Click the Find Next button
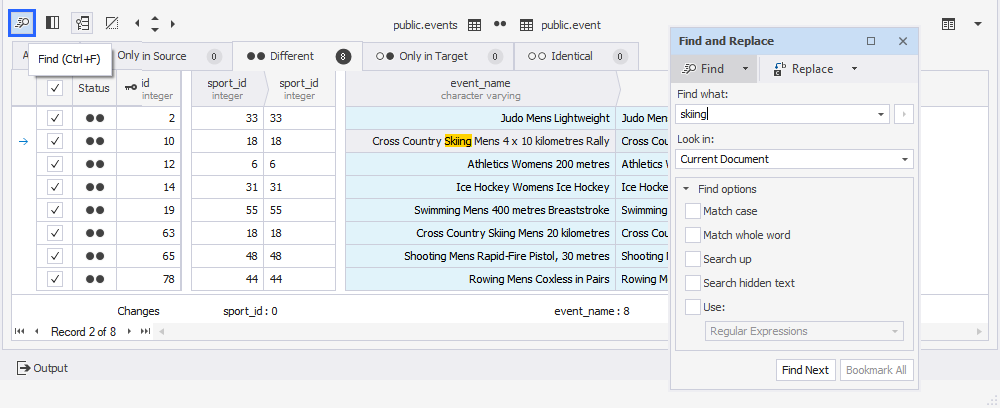Image resolution: width=1000 pixels, height=408 pixels. (805, 370)
